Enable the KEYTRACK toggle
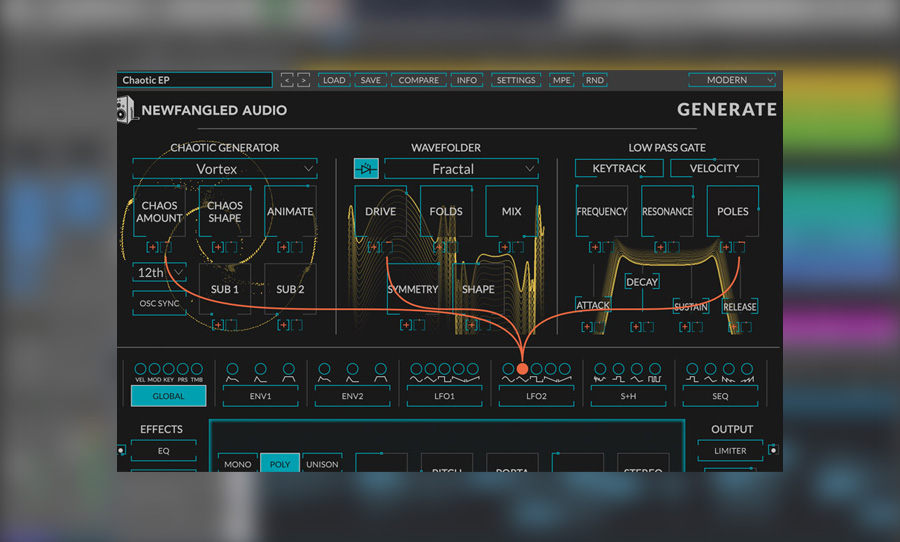Image resolution: width=900 pixels, height=542 pixels. [x=619, y=169]
